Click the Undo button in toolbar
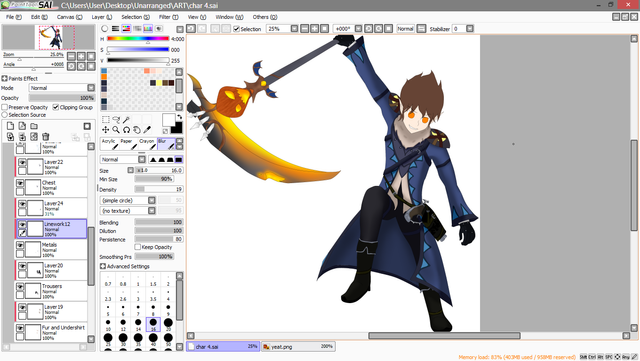This screenshot has height=361, width=640. (191, 29)
